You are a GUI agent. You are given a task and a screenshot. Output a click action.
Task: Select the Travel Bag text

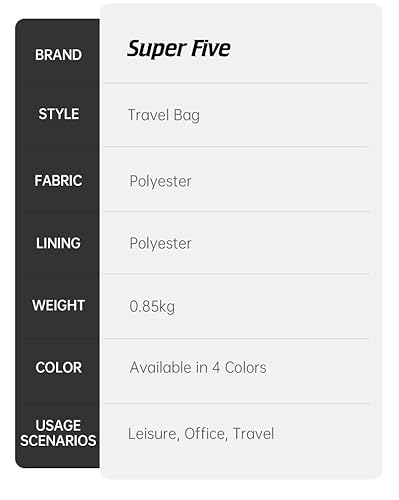pyautogui.click(x=164, y=115)
